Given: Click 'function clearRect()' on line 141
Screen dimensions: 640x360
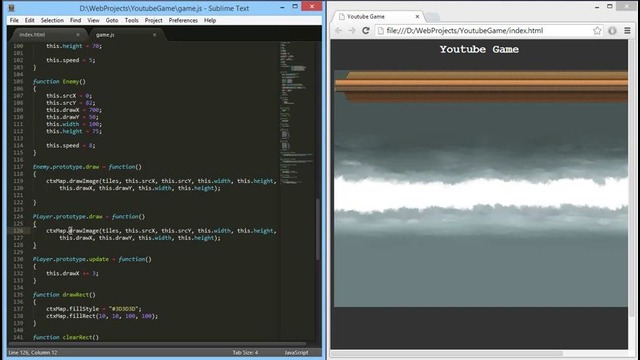Looking at the screenshot, I should click(x=66, y=337).
